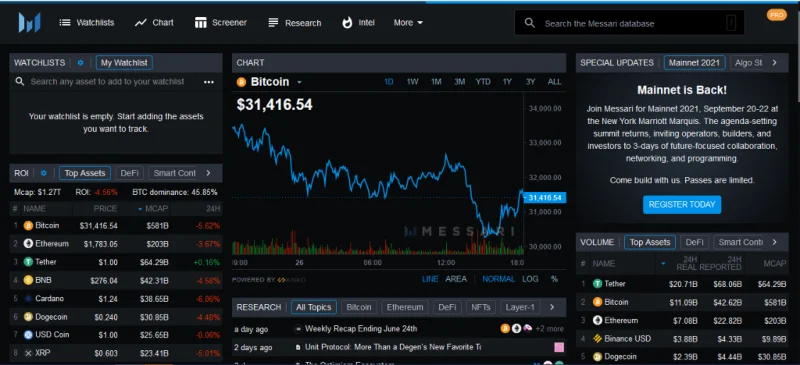Click the Bitcoin coin icon in ROI table
Image resolution: width=800 pixels, height=365 pixels.
(x=28, y=226)
